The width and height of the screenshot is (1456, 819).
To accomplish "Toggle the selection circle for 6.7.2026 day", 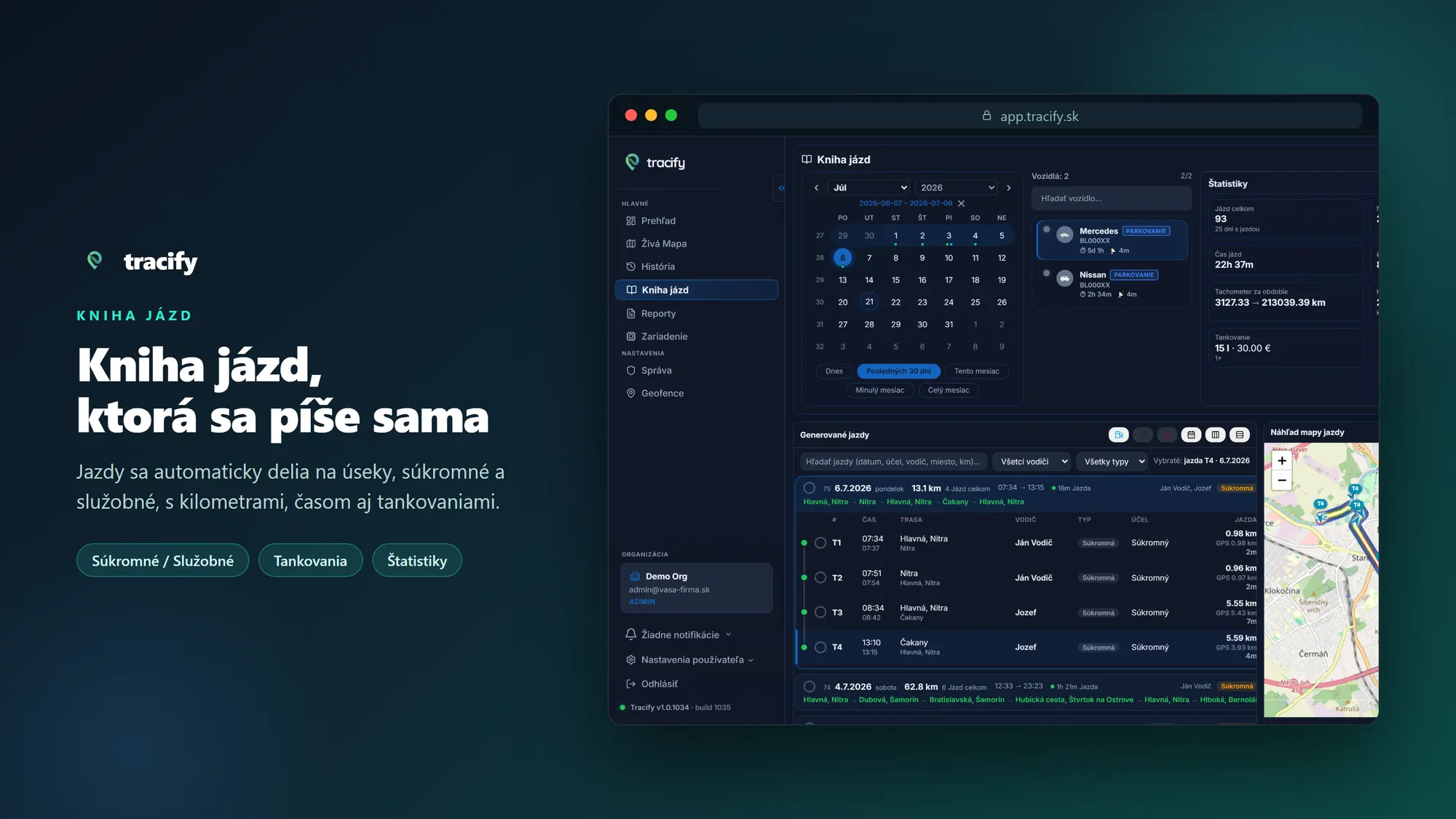I will pyautogui.click(x=809, y=488).
